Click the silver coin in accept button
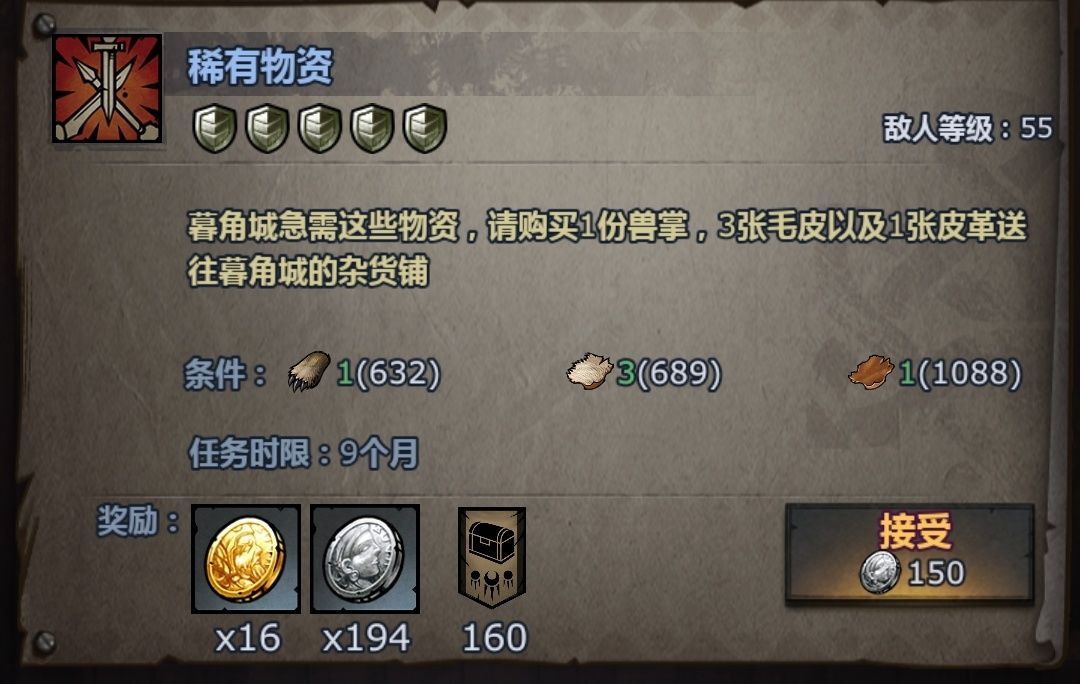Screen dimensions: 1080x684 pyautogui.click(x=880, y=572)
